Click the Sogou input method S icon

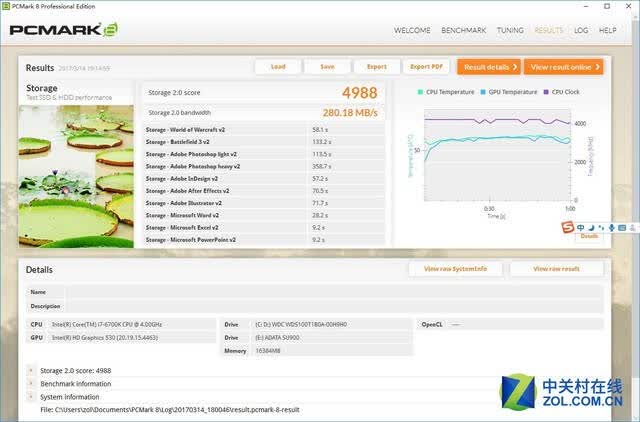568,227
